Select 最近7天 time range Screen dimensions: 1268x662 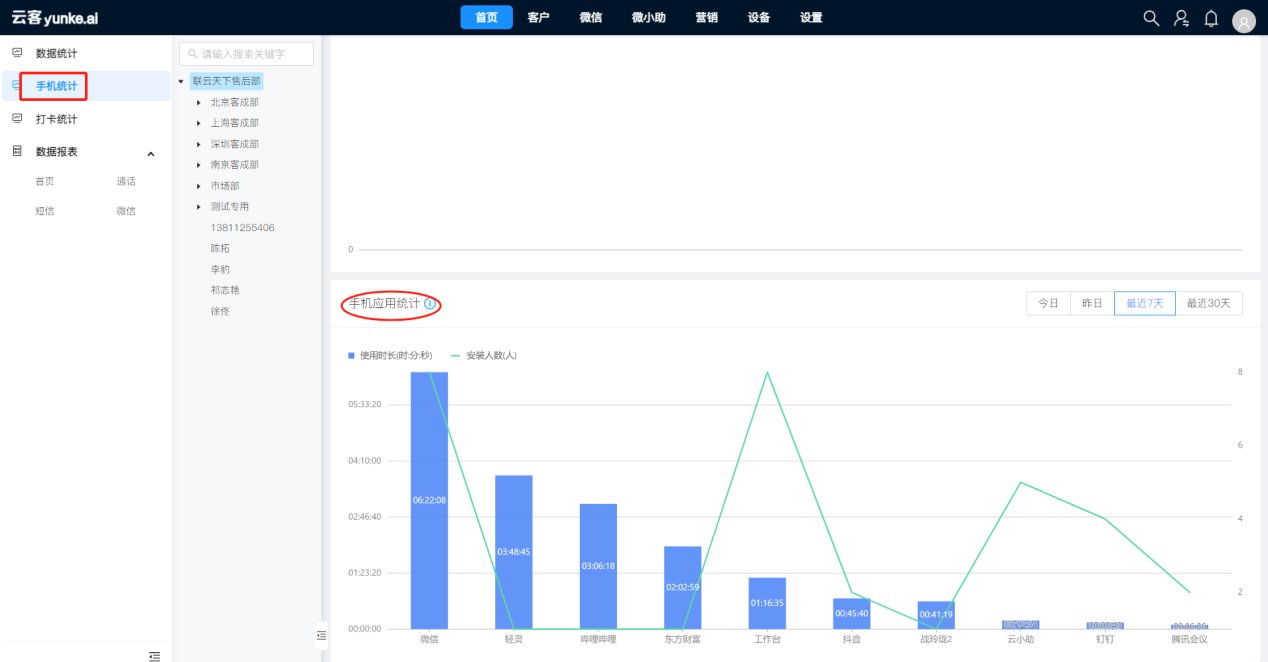1145,303
